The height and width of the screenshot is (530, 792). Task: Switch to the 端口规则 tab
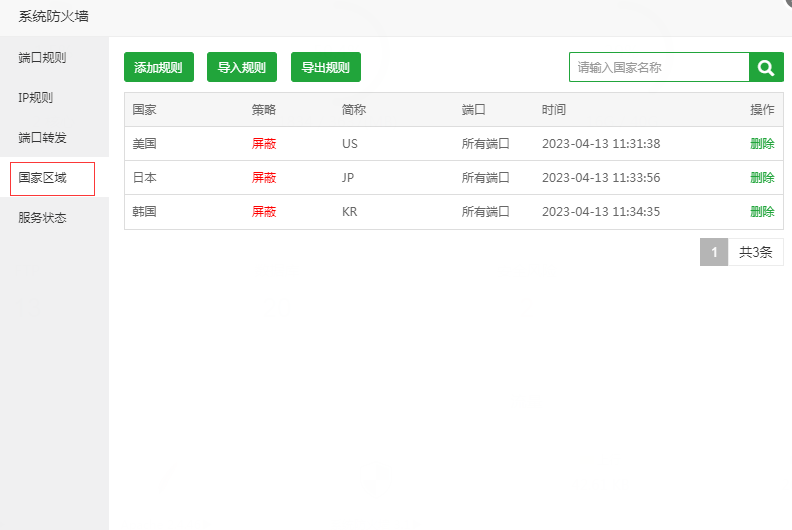click(42, 57)
